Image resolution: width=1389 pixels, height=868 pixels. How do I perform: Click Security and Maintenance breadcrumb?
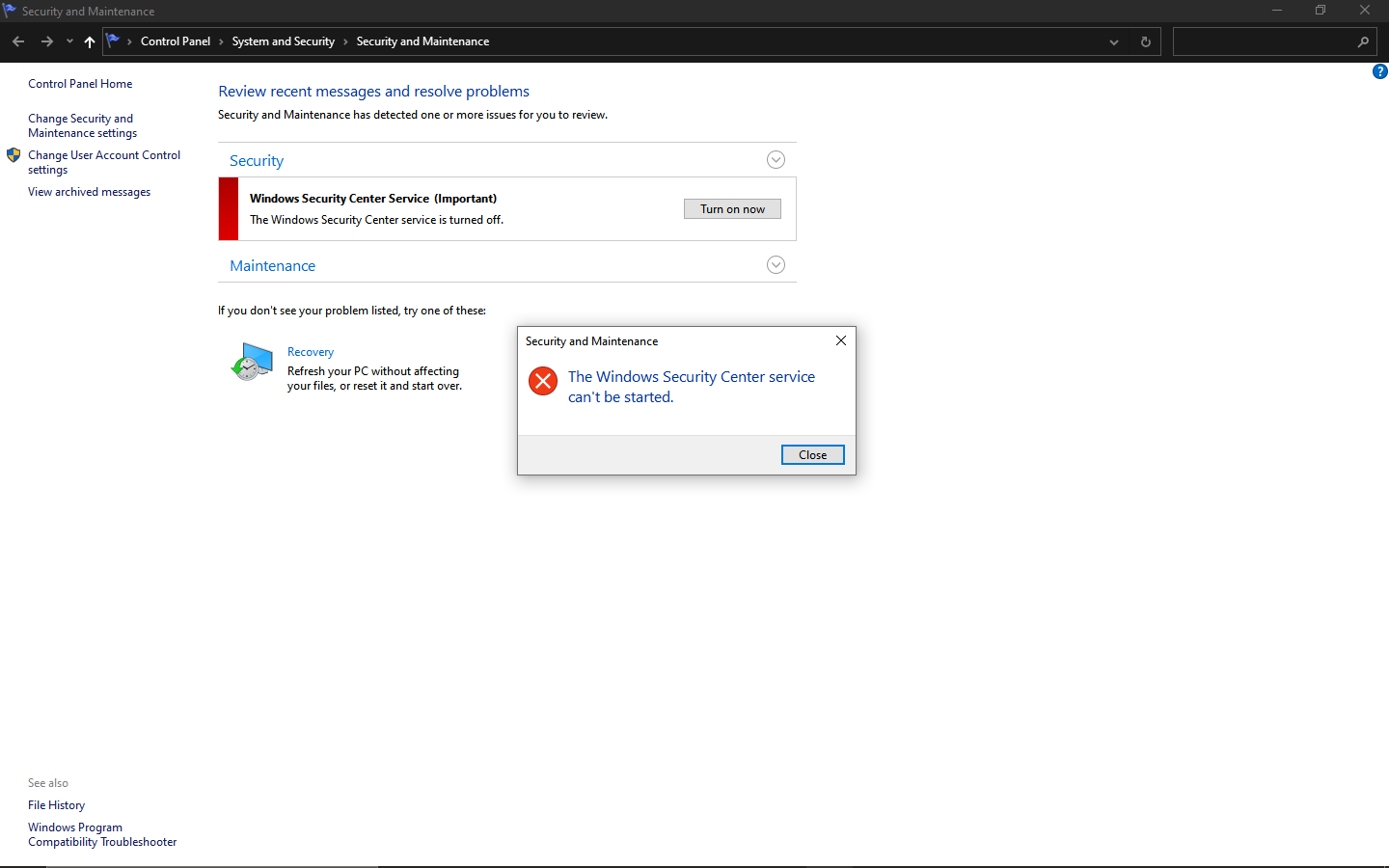click(422, 41)
